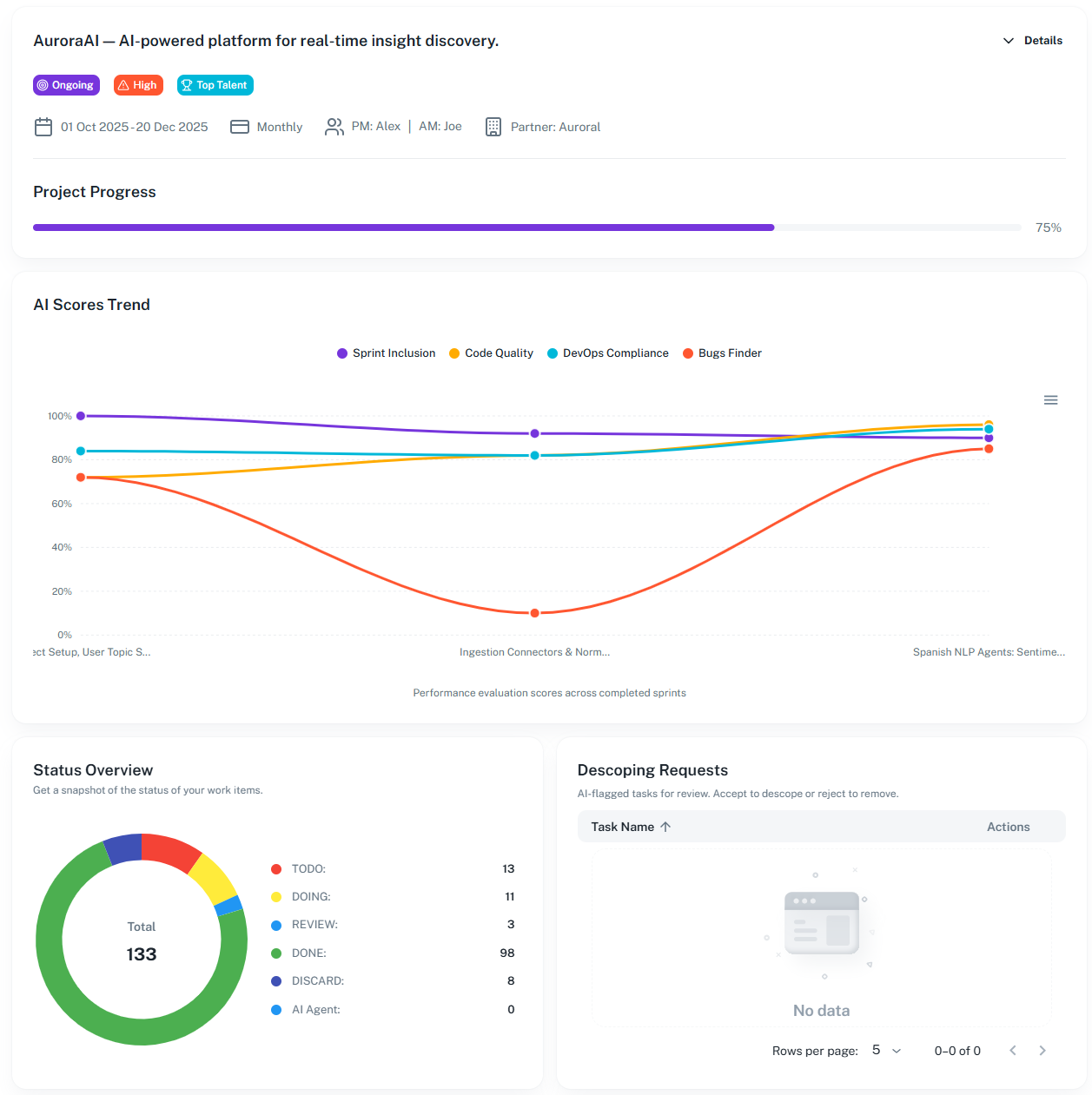The width and height of the screenshot is (1092, 1095).
Task: Click the calendar icon beside project dates
Action: (43, 127)
